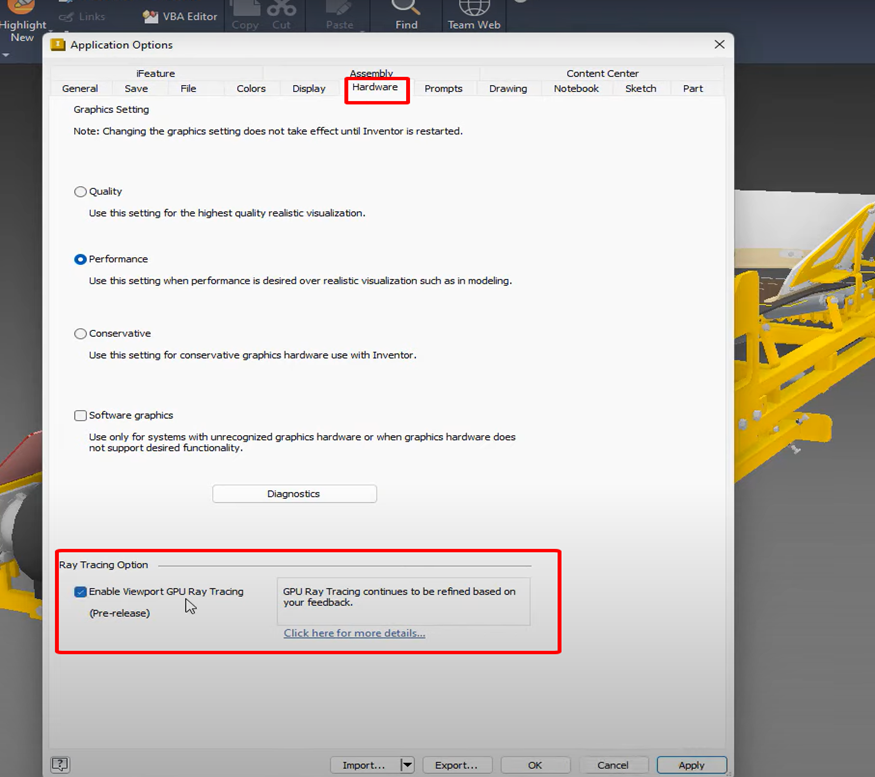Click the 'Graphics Setting' heading text
This screenshot has height=777, width=875.
click(111, 109)
